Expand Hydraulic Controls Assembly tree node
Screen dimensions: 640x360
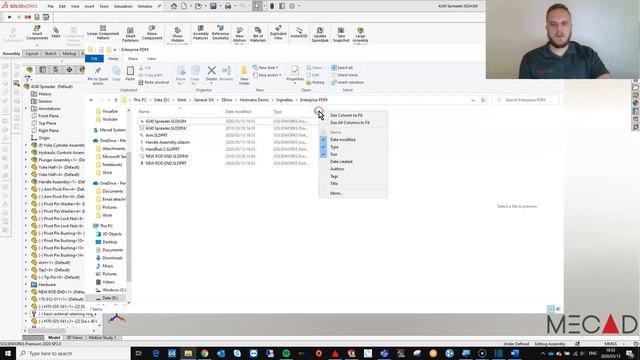pyautogui.click(x=26, y=153)
